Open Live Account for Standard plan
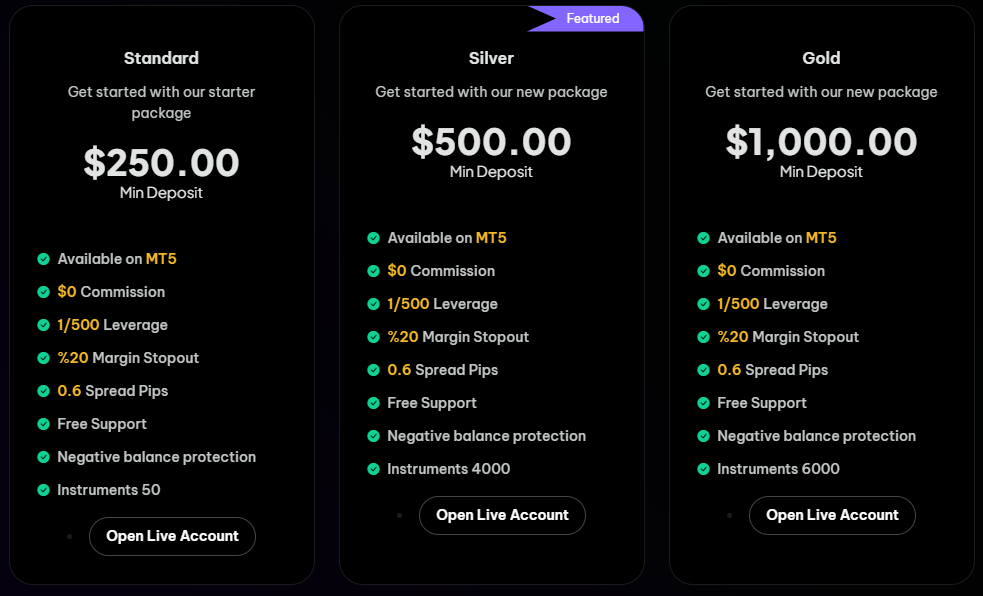Image resolution: width=983 pixels, height=596 pixels. [172, 536]
